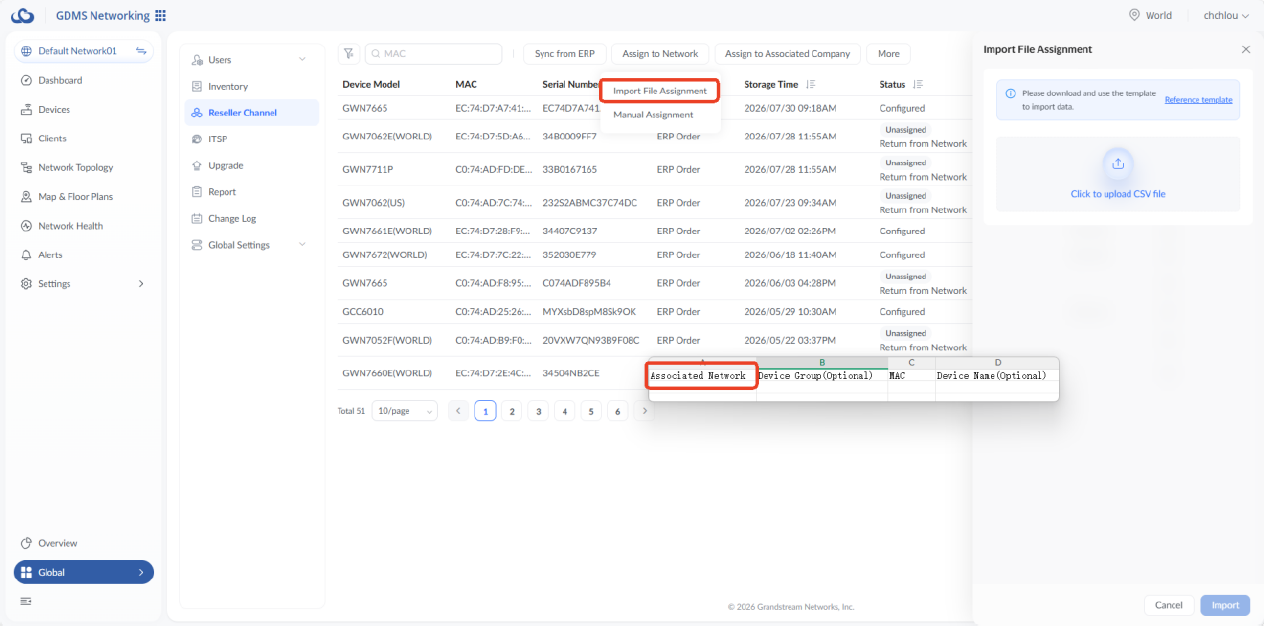Choose Manual Assignment from dropdown
The width and height of the screenshot is (1264, 626).
coord(653,115)
